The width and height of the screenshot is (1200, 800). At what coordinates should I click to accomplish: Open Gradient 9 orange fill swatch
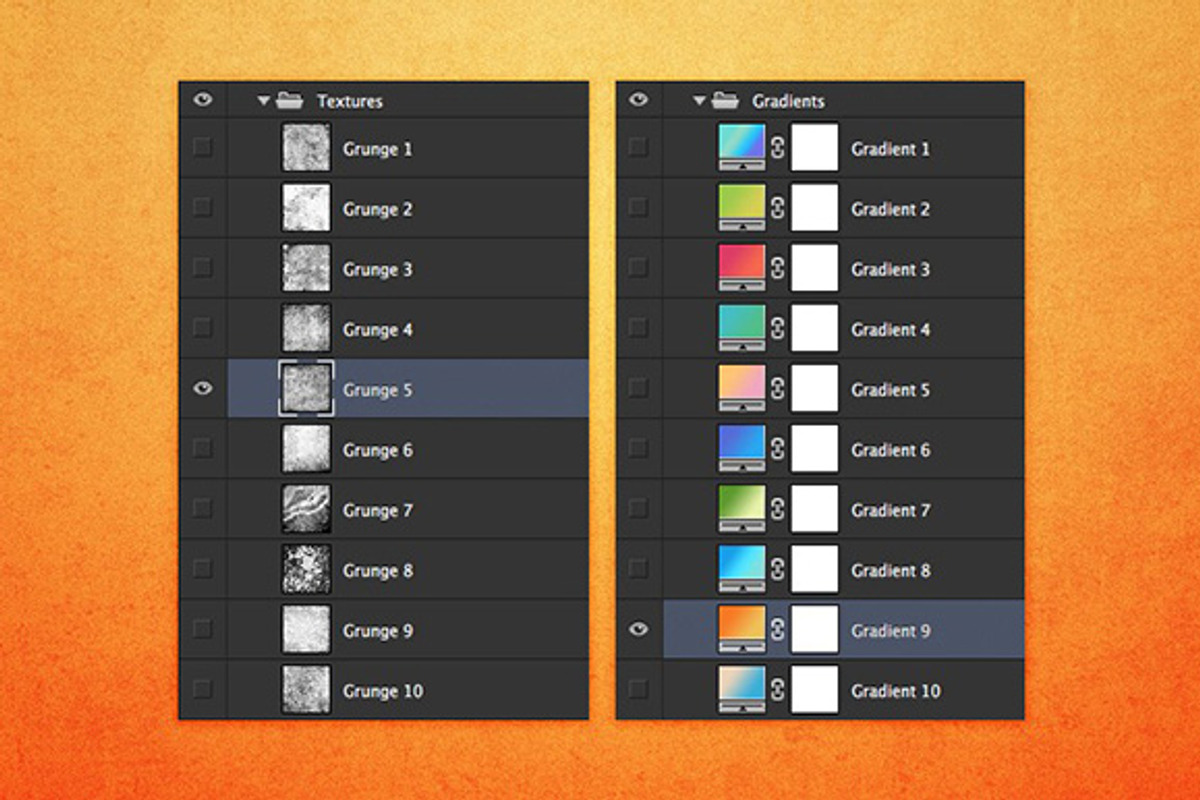[x=742, y=629]
